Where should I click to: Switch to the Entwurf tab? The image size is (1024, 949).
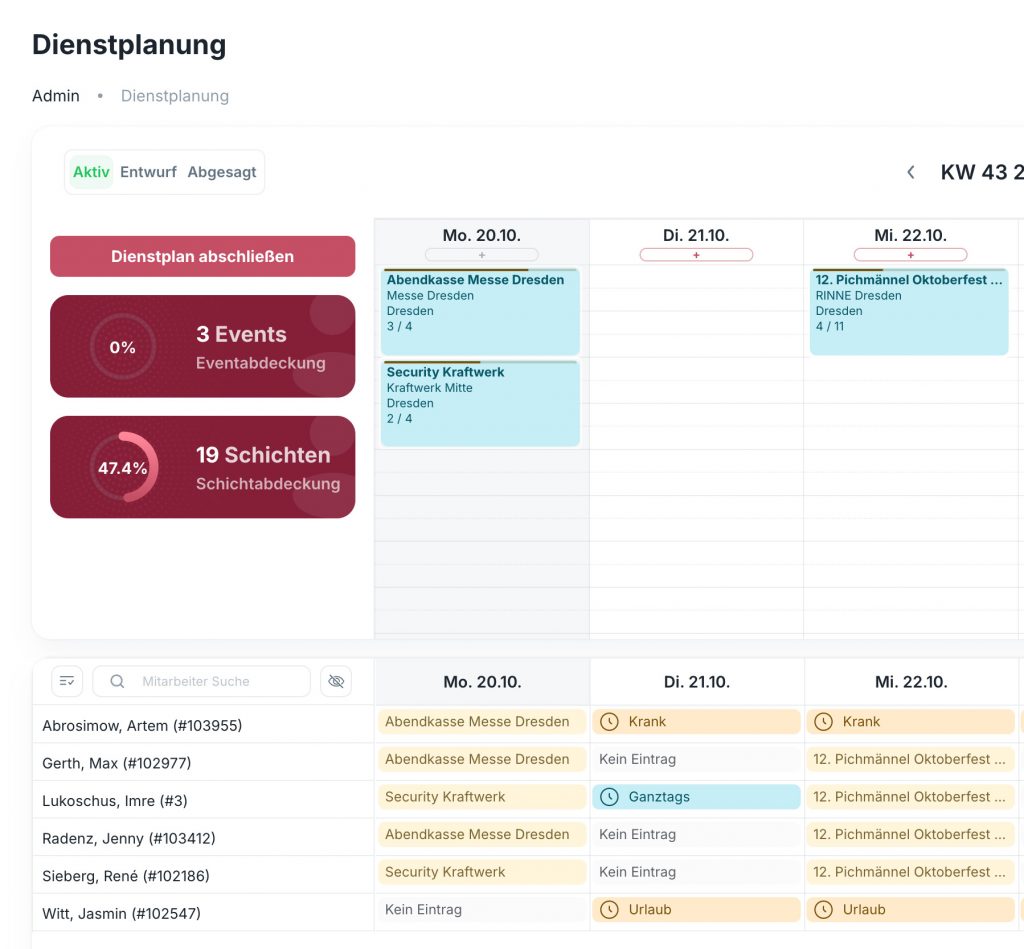(x=148, y=172)
